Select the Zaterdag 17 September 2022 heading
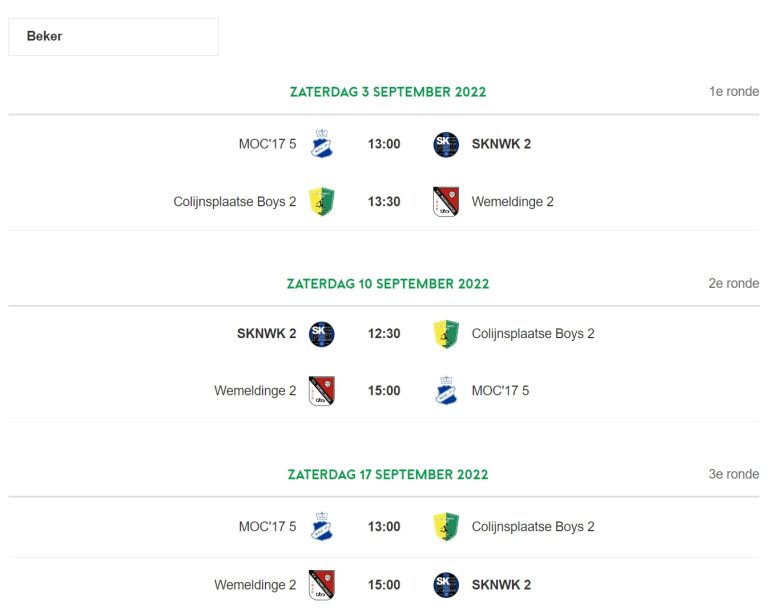 [388, 475]
